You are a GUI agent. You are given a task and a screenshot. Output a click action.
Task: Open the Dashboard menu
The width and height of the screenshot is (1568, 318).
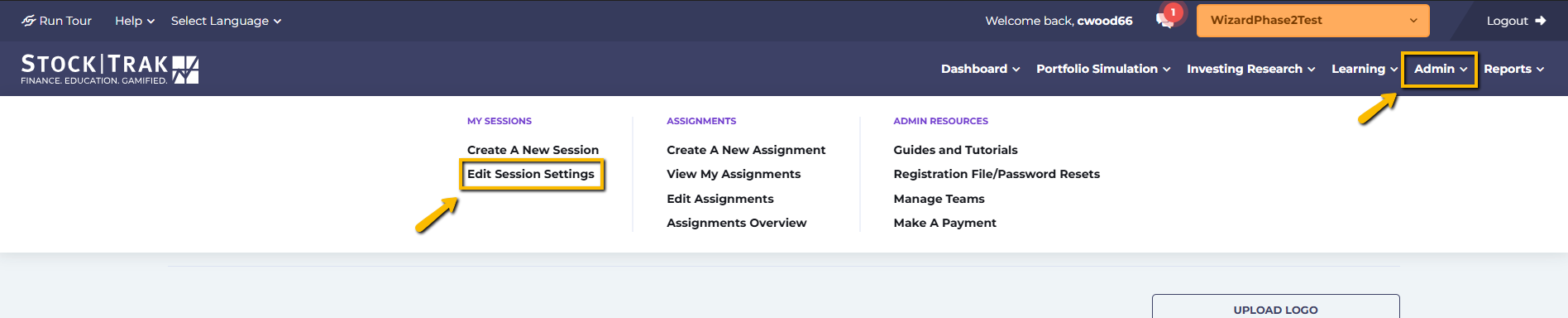click(980, 69)
